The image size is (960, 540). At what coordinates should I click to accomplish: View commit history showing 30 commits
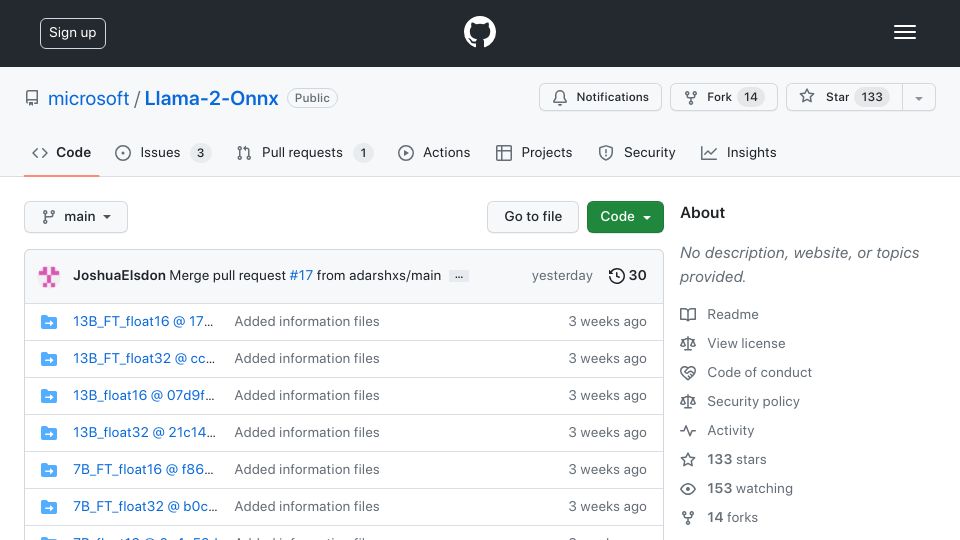click(x=628, y=276)
